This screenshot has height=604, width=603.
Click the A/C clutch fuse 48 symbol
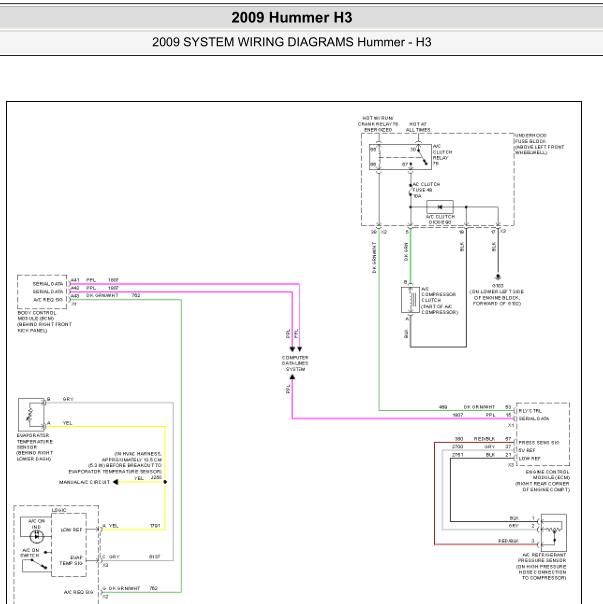(410, 190)
